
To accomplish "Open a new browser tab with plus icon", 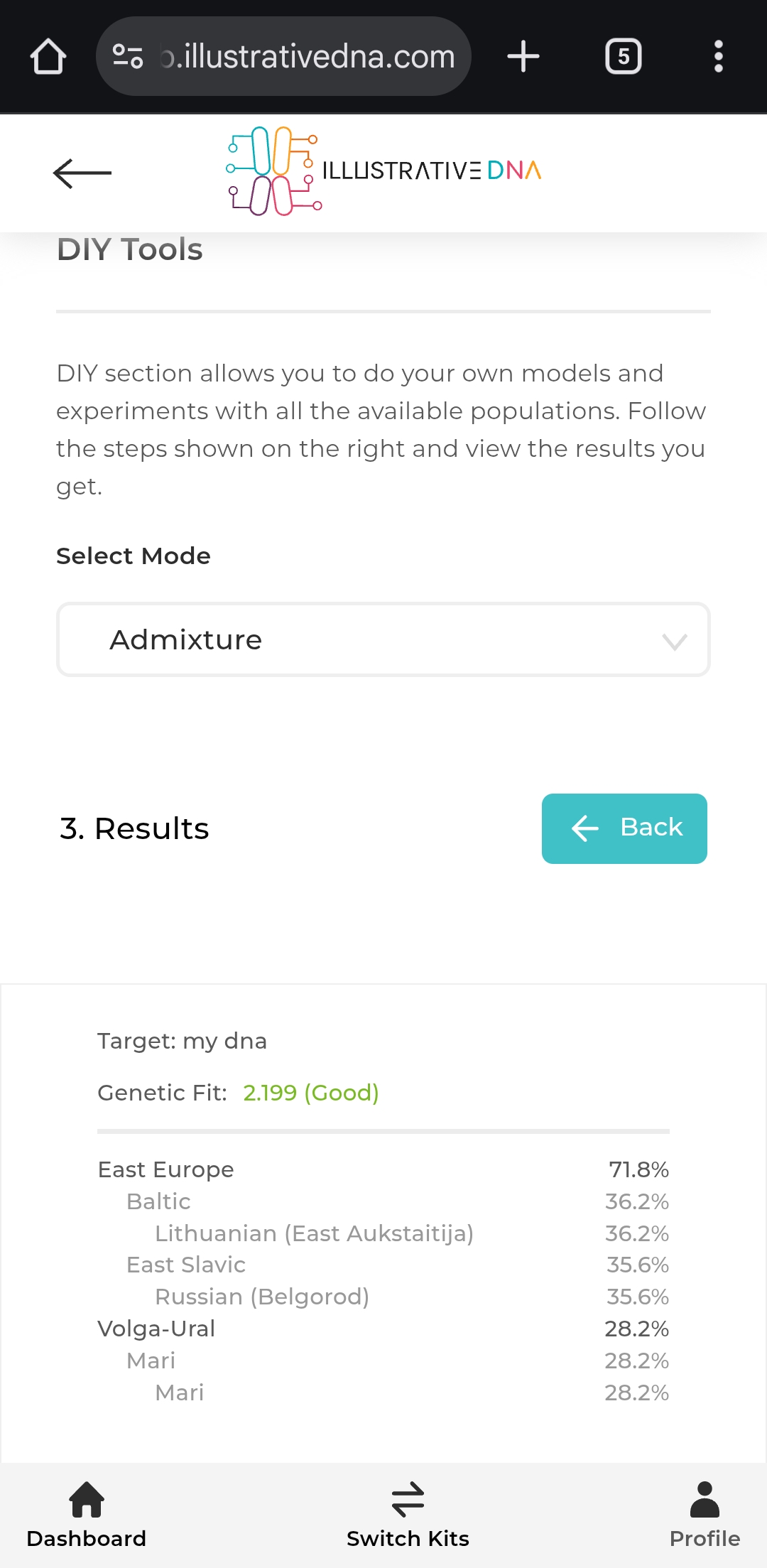I will [523, 56].
